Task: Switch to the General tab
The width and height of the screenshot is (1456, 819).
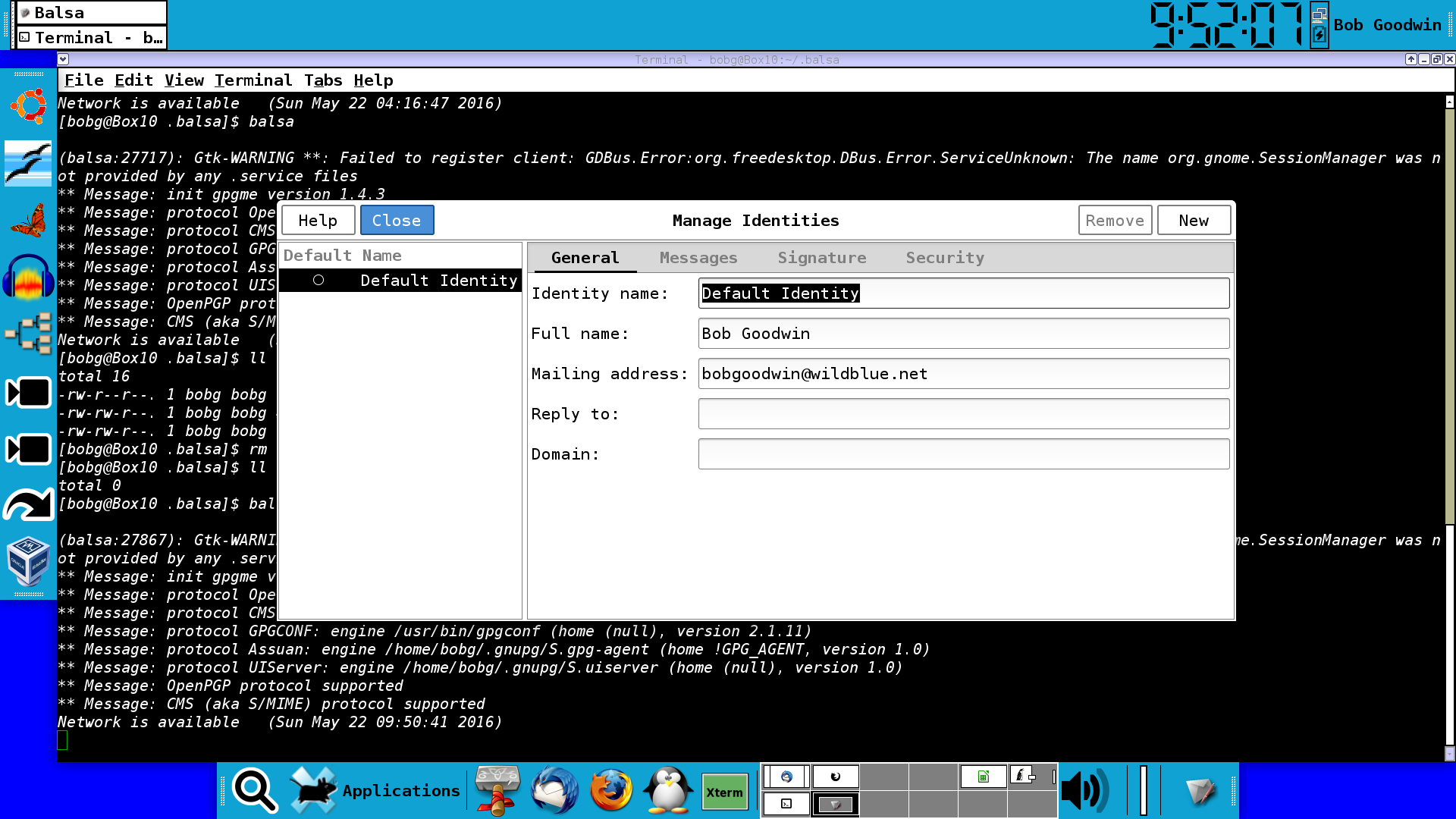Action: (x=585, y=258)
